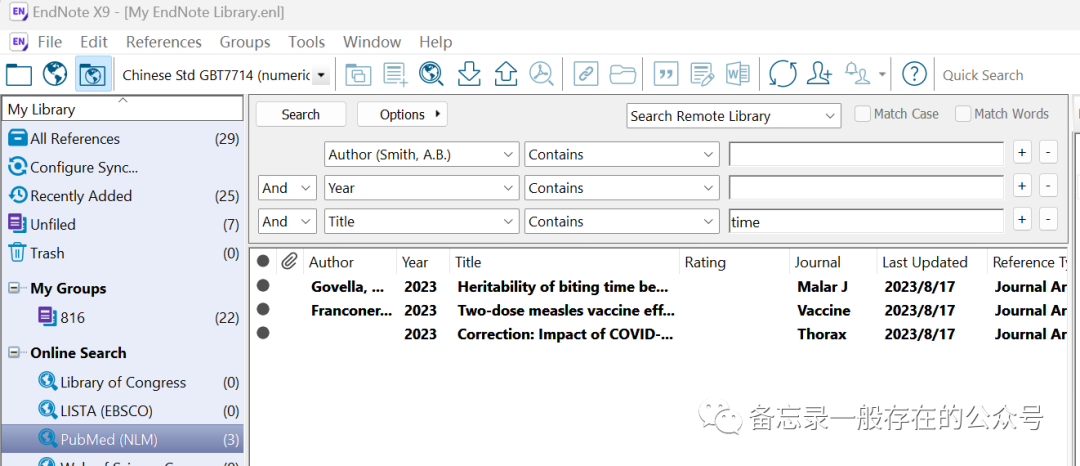Open Author (Smith, A.B.) field dropdown

tap(422, 155)
